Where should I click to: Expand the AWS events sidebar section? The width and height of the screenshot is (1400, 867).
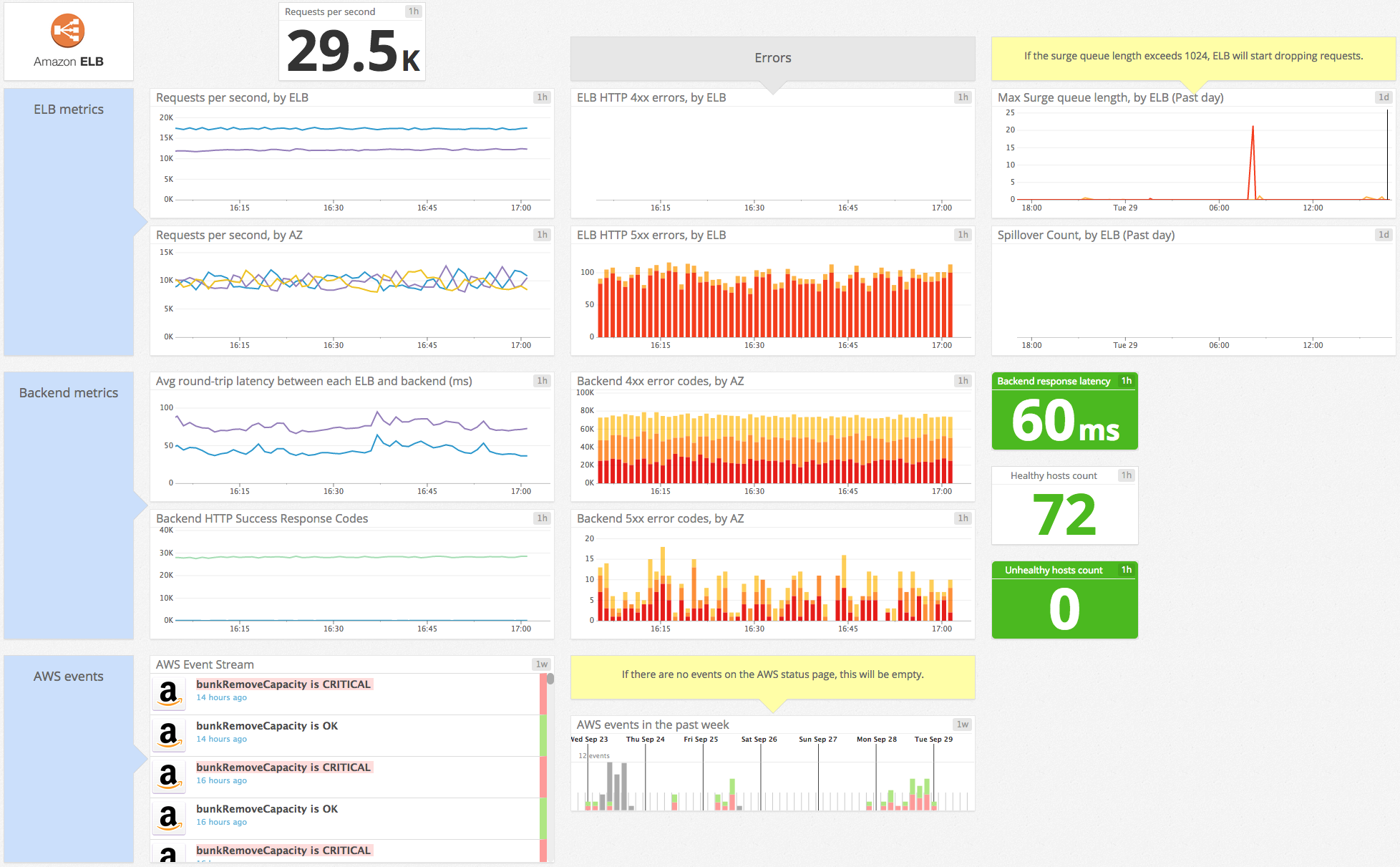point(69,676)
